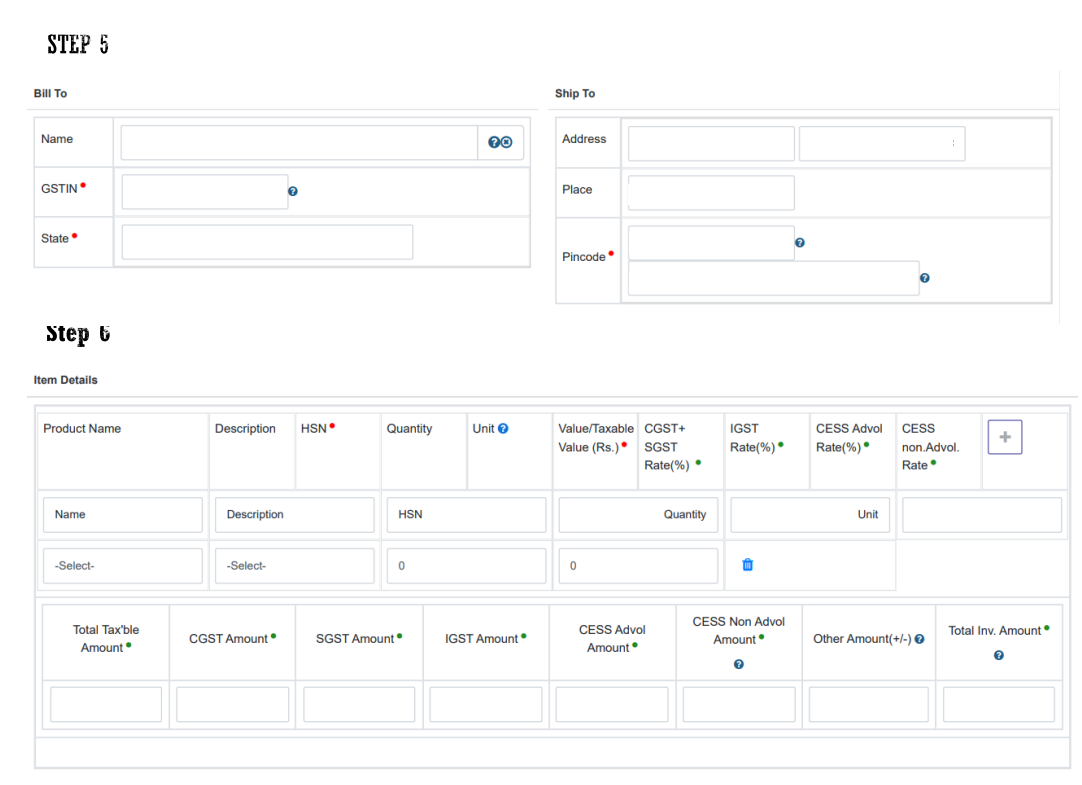The height and width of the screenshot is (785, 1082).
Task: Click the help icon beside Bill To Name
Action: (x=494, y=143)
